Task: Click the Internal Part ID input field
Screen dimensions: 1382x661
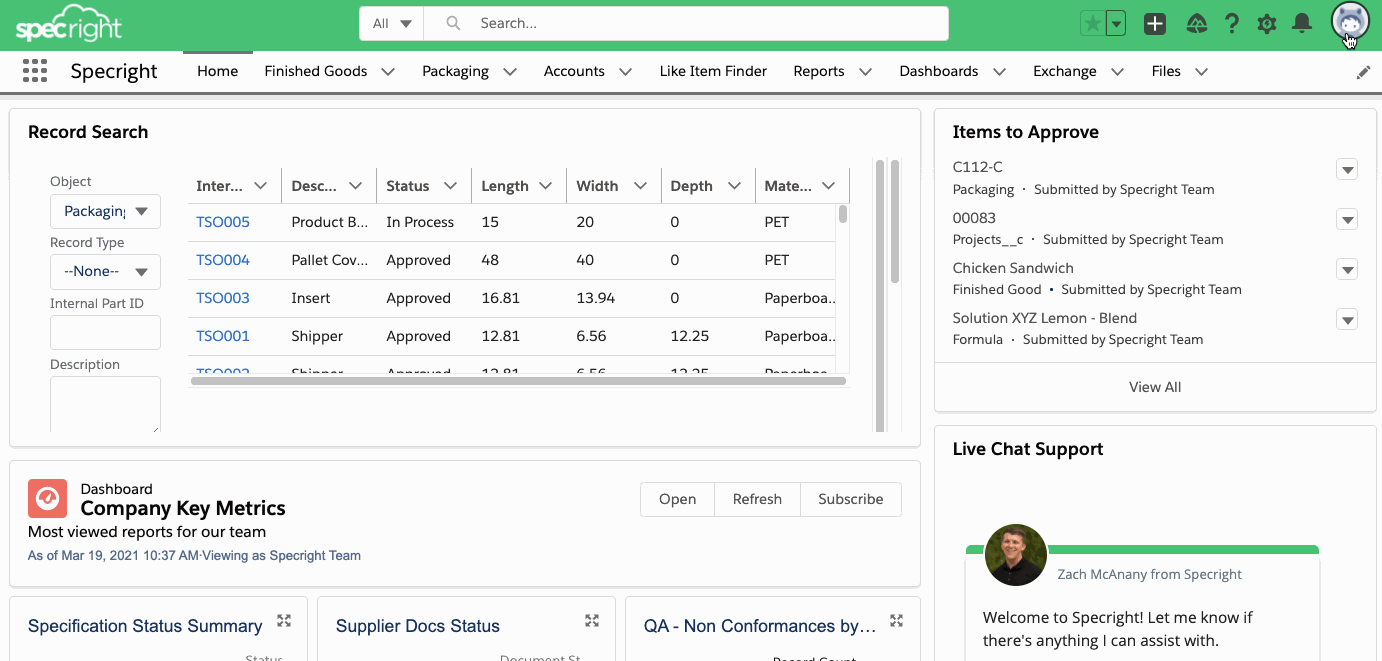Action: pos(105,333)
